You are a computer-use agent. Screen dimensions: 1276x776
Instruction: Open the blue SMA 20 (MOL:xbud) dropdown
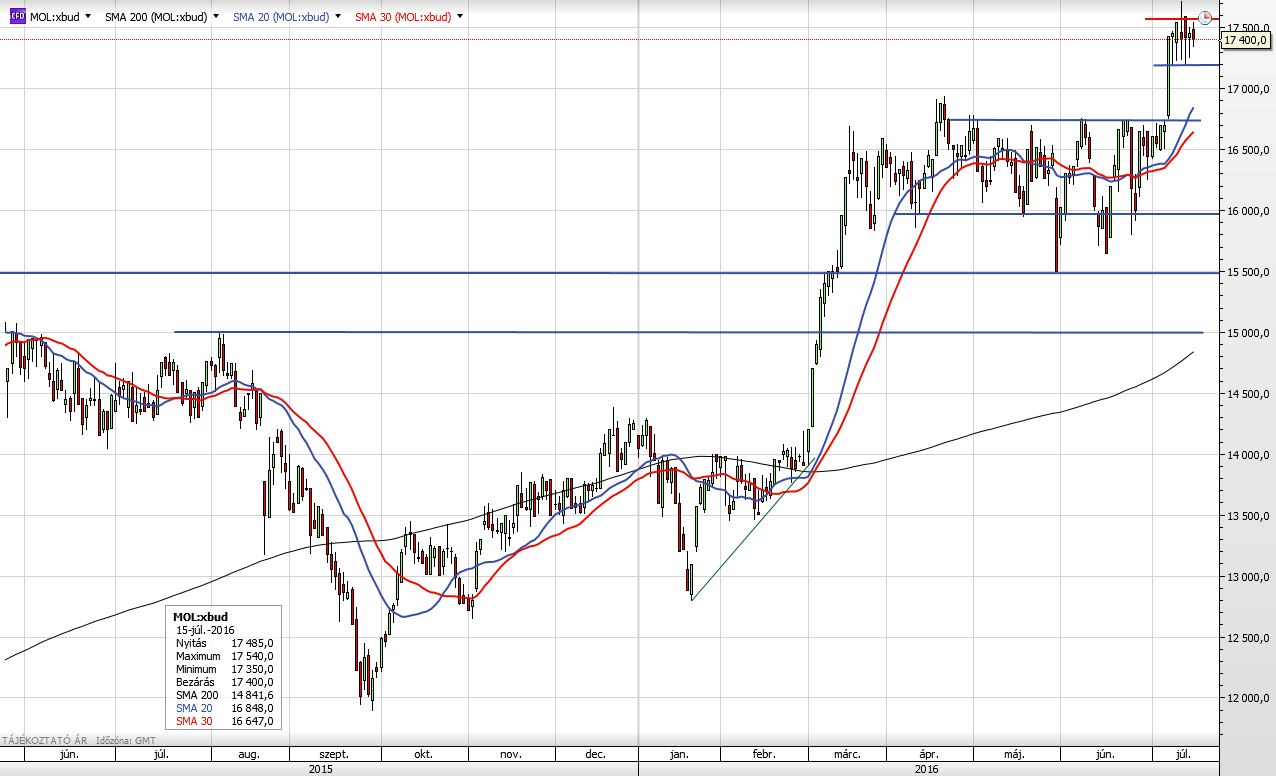339,17
